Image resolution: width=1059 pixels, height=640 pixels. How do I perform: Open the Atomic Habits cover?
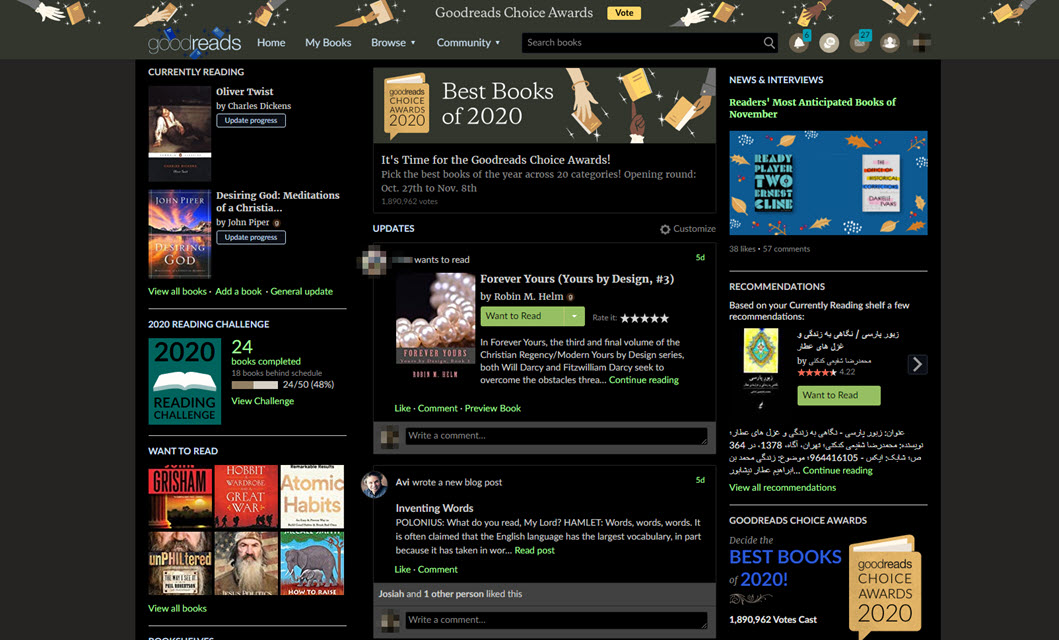click(312, 496)
